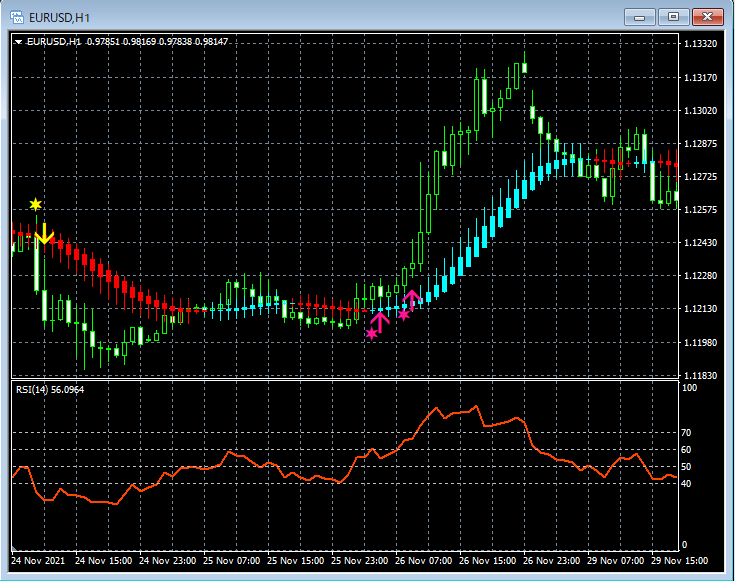736x581 pixels.
Task: Click the 1.13320 price scale label
Action: tap(700, 44)
